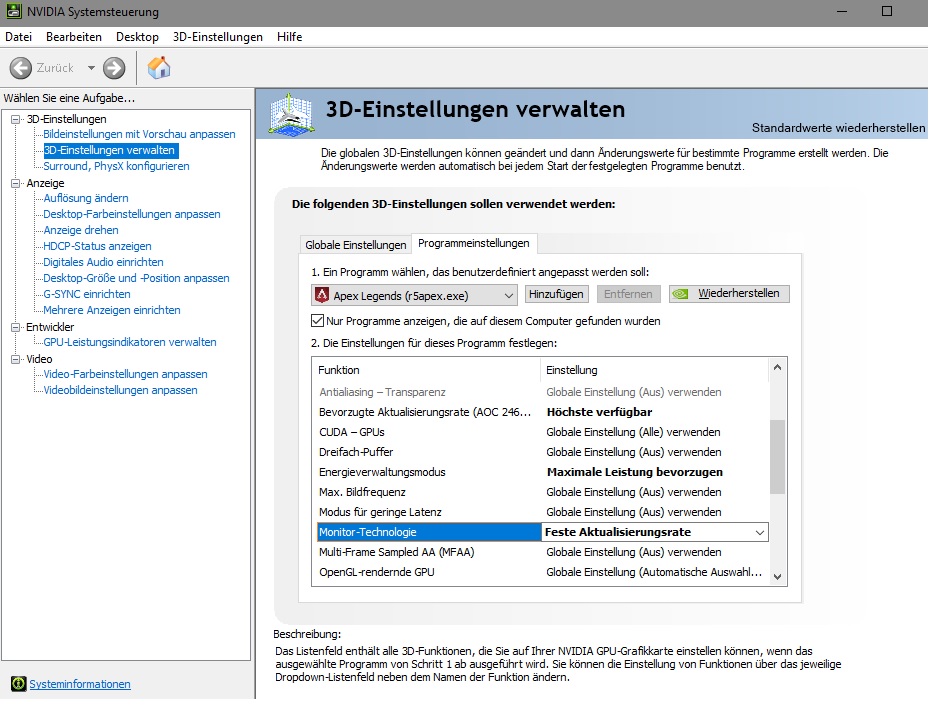The height and width of the screenshot is (705, 929).
Task: Open the 3D-Einstellungen menu
Action: point(217,37)
